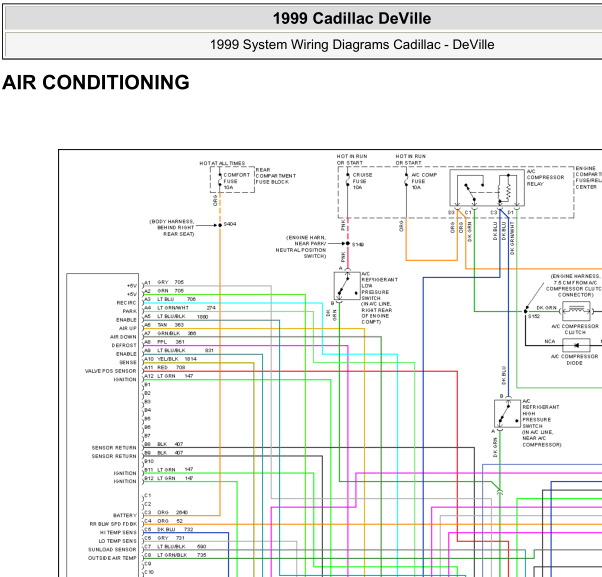The width and height of the screenshot is (602, 577).
Task: Click the 'REAR COMPARTMENT FUSE BLOCK' label
Action: [276, 176]
